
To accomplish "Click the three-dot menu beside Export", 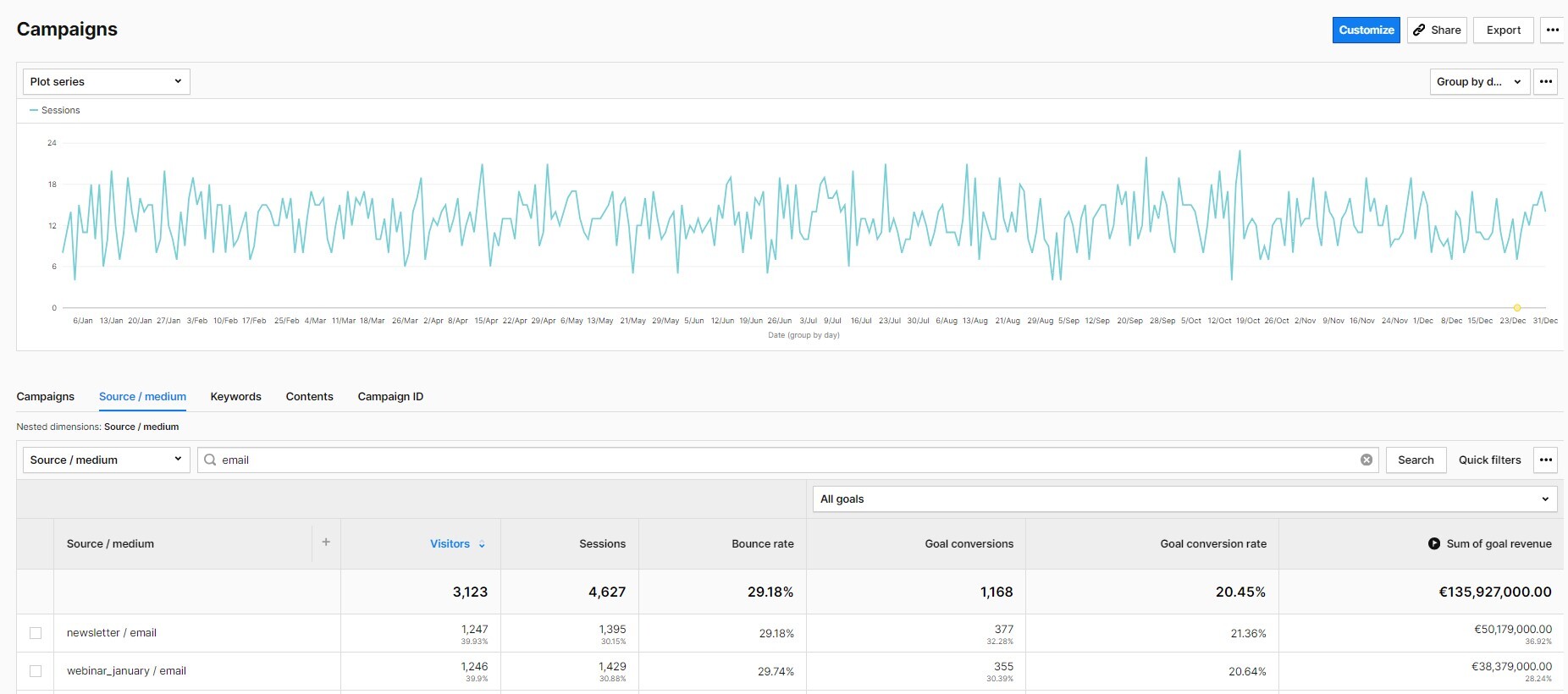I will click(1552, 30).
